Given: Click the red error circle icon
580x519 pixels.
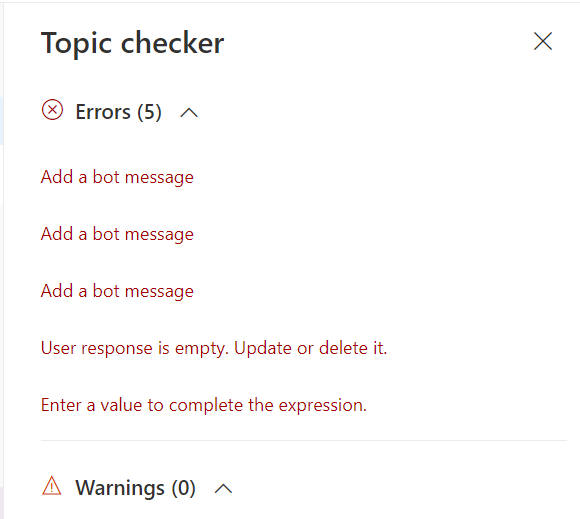Looking at the screenshot, I should (53, 110).
